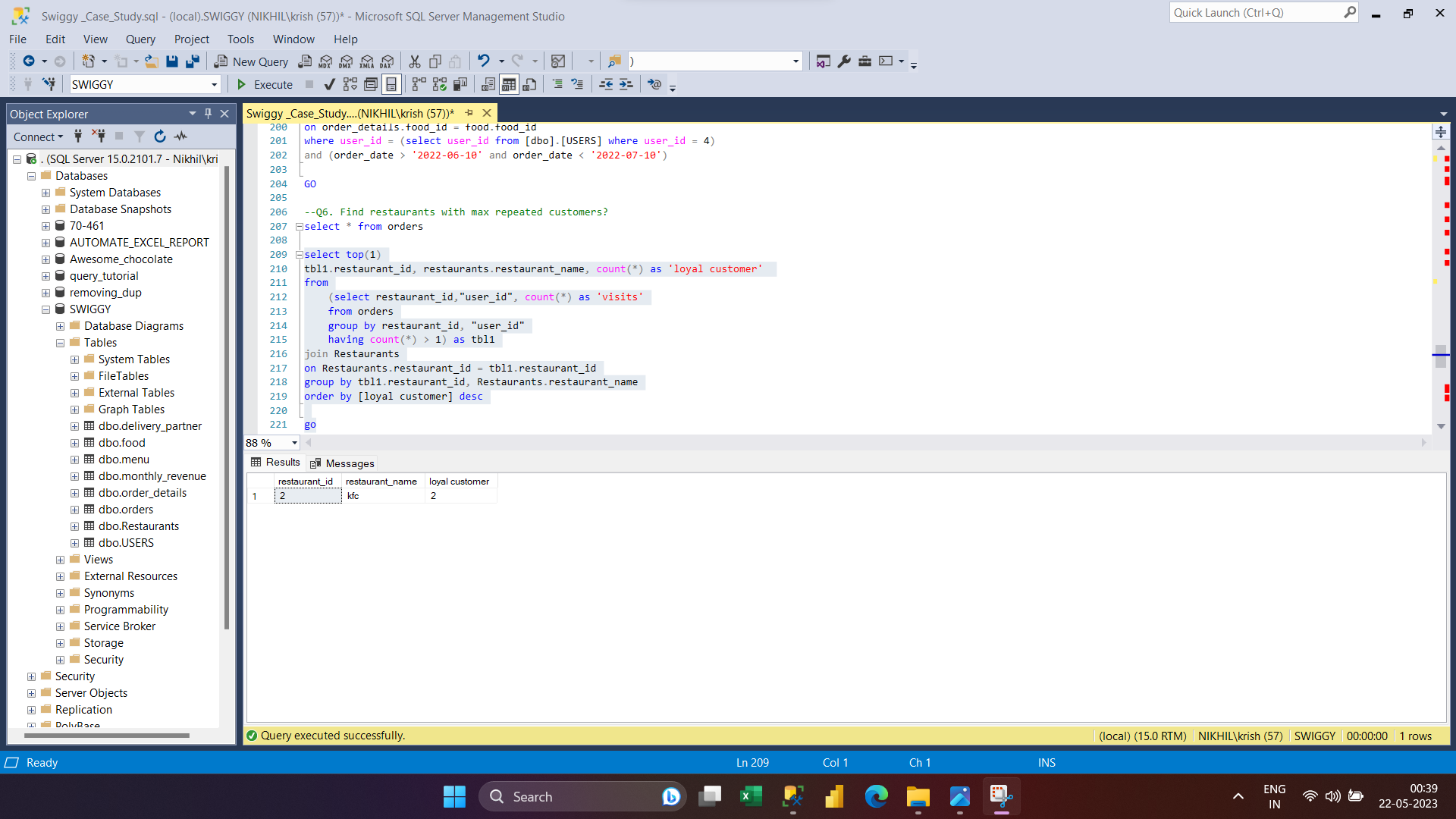This screenshot has height=819, width=1456.
Task: Open the Connect dropdown in Object Explorer
Action: (38, 136)
